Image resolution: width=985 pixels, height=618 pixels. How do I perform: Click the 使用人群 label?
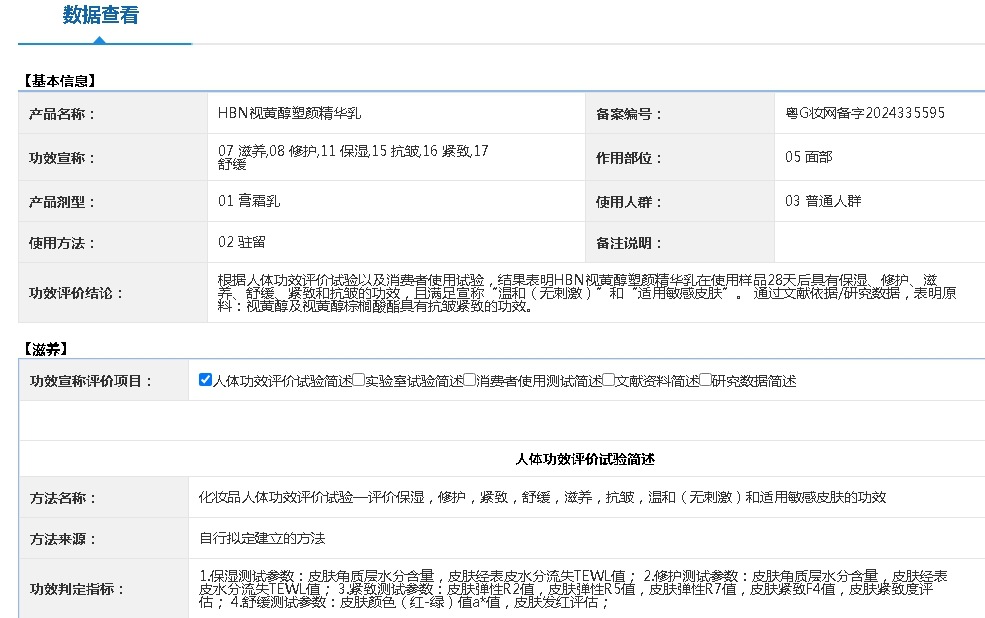click(629, 202)
